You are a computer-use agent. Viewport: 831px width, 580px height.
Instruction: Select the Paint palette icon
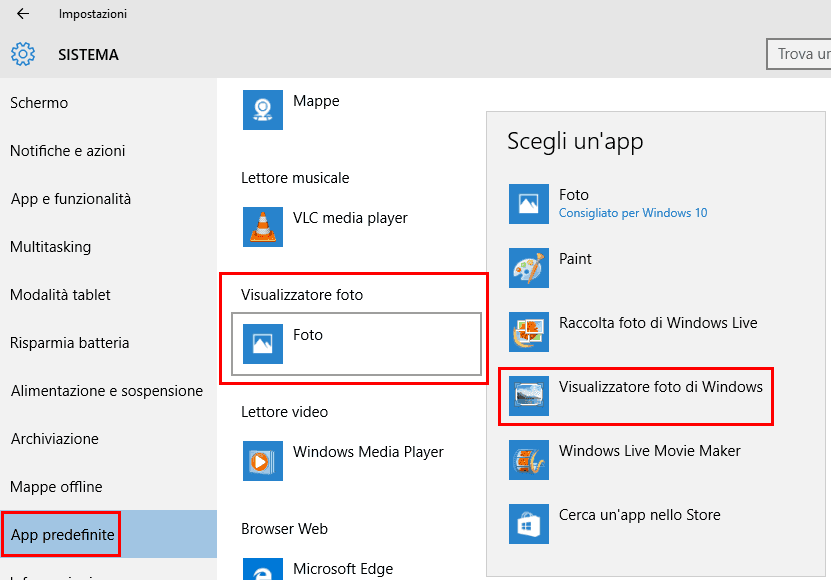529,268
